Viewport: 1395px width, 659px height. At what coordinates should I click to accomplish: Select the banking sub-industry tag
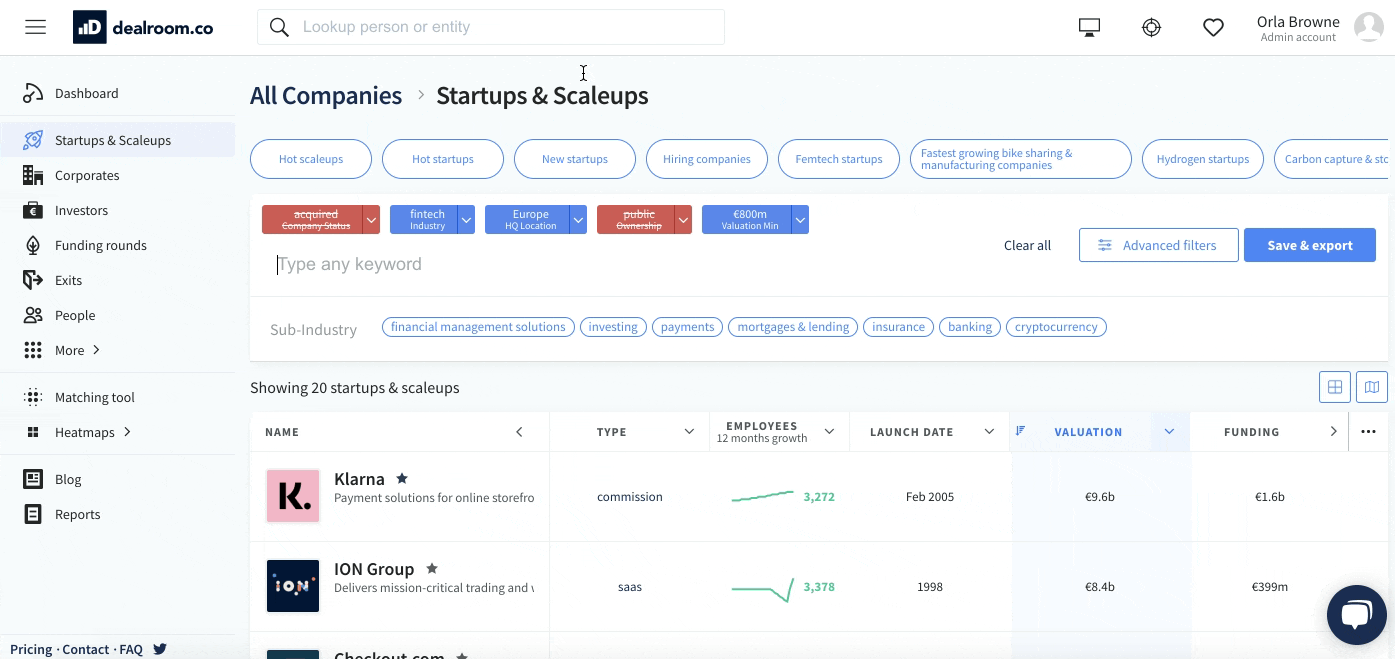tap(970, 327)
